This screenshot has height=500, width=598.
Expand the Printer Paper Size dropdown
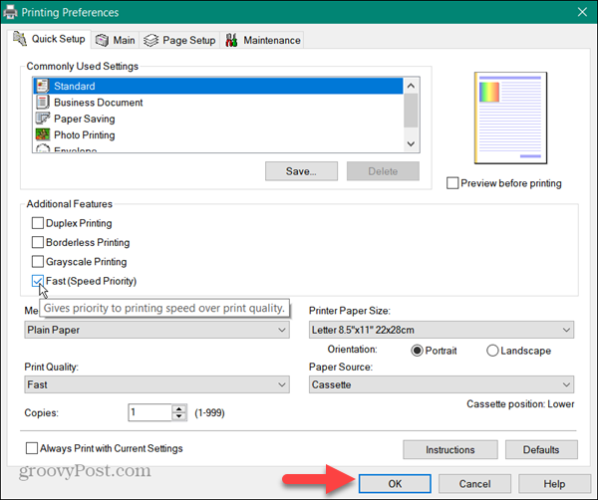441,330
